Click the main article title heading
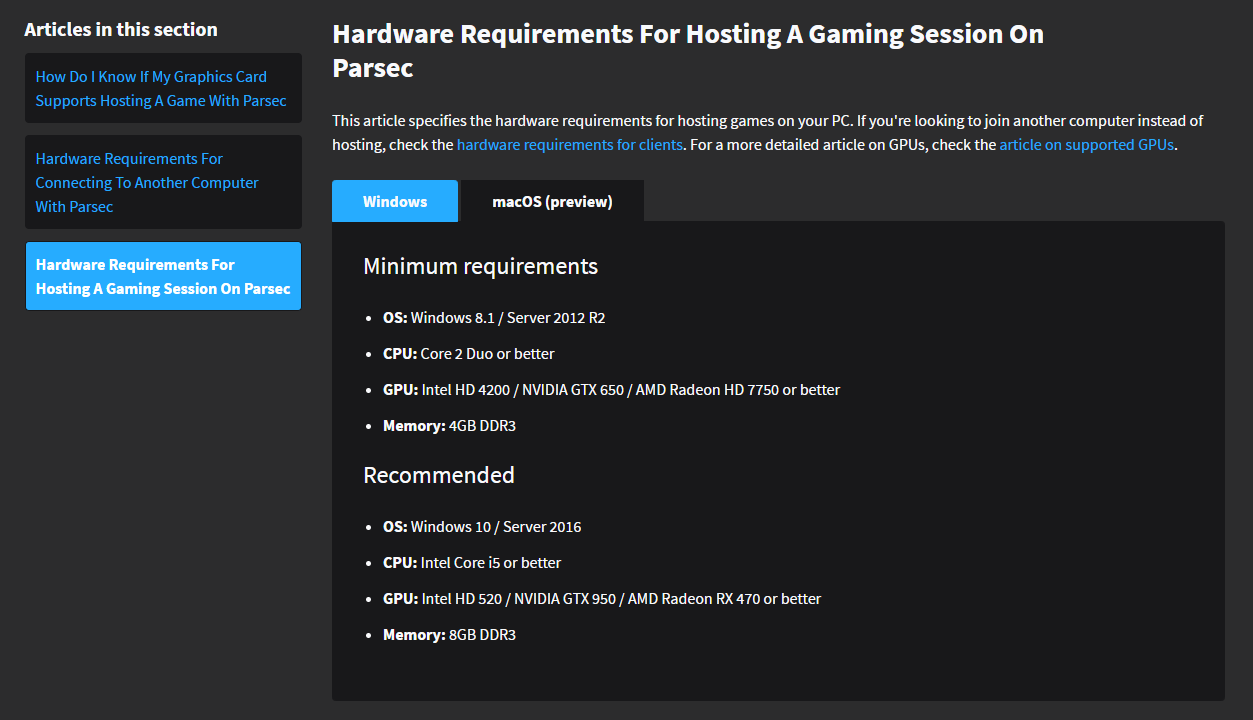Image resolution: width=1253 pixels, height=720 pixels. [688, 51]
